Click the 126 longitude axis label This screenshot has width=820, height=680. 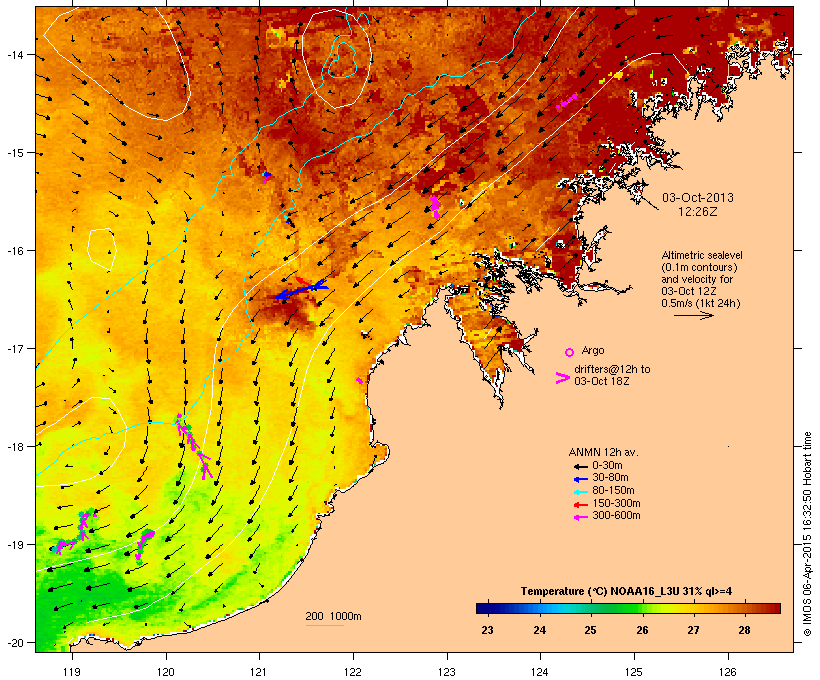click(727, 672)
